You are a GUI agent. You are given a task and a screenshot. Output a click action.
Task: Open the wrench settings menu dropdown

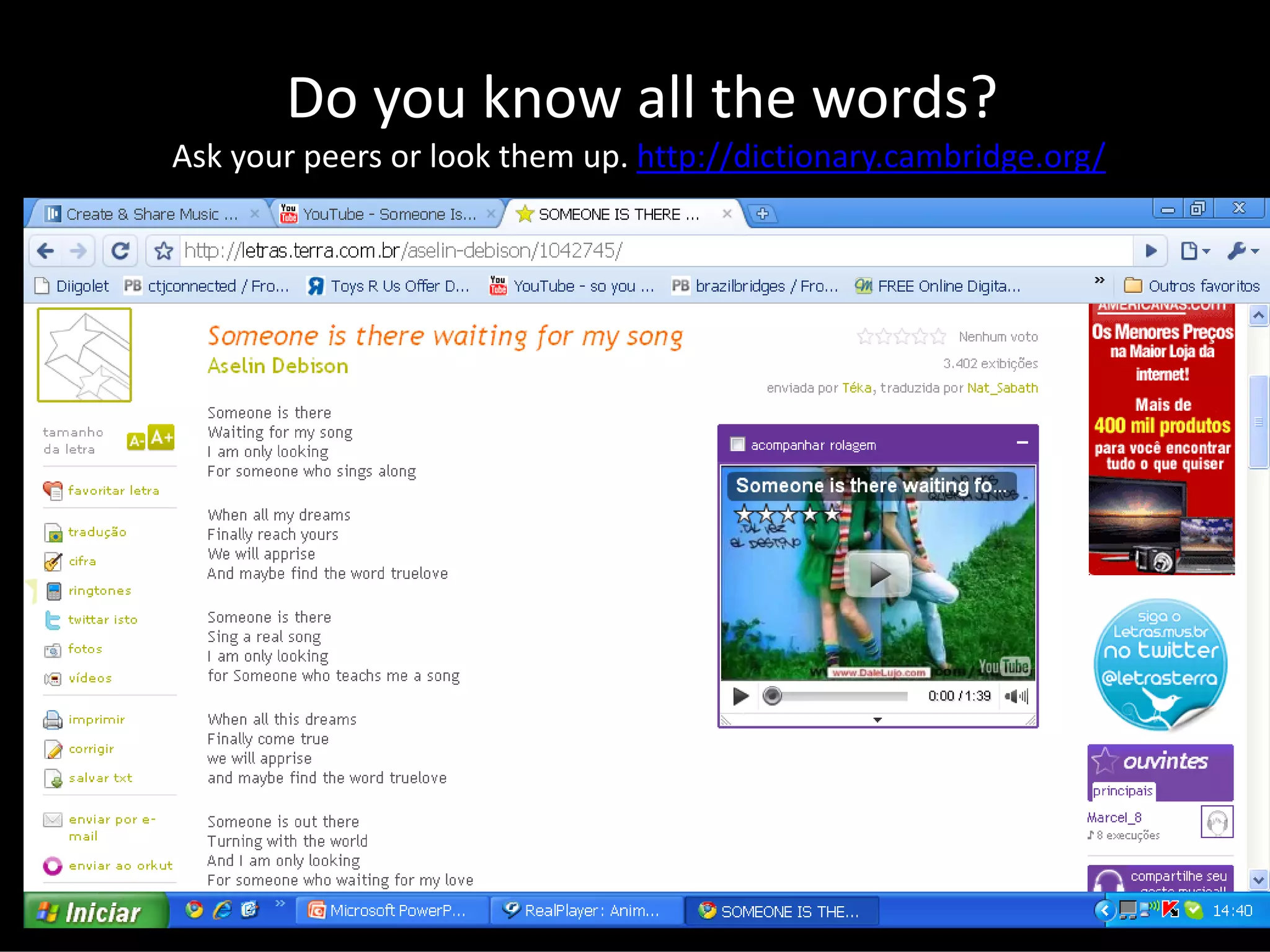pyautogui.click(x=1243, y=251)
